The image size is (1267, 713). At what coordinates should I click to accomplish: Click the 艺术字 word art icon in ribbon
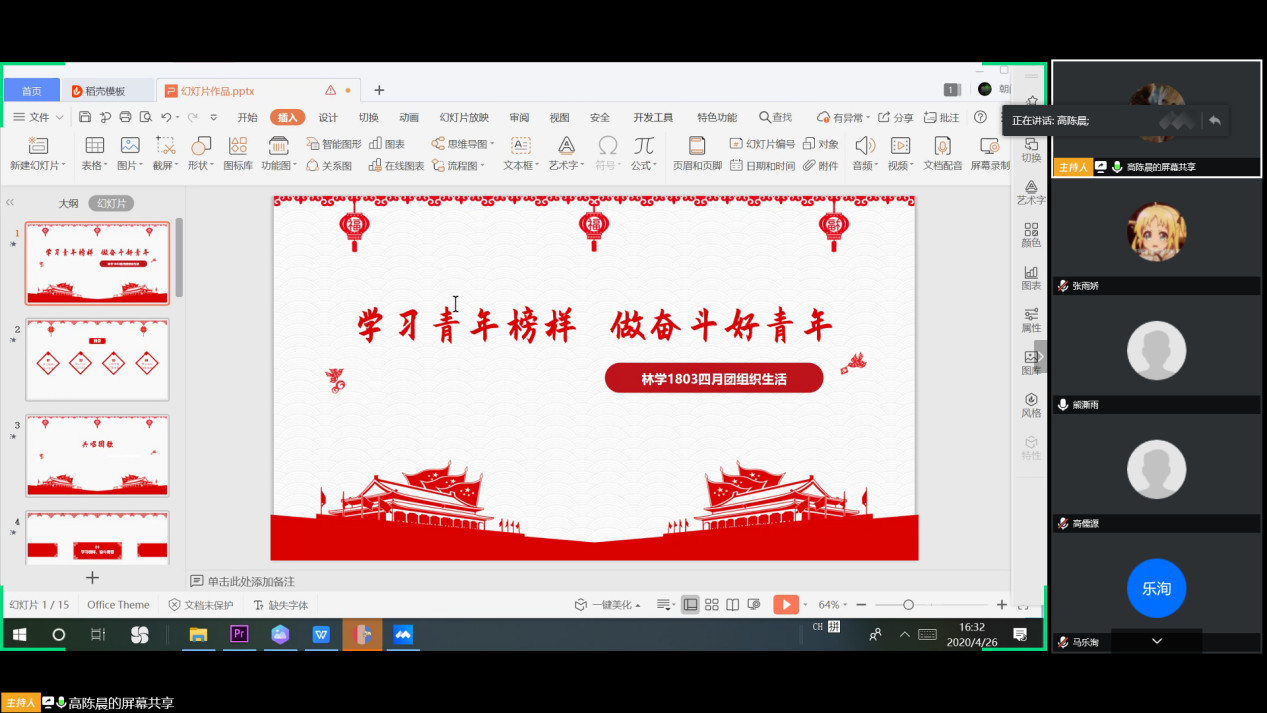(566, 146)
